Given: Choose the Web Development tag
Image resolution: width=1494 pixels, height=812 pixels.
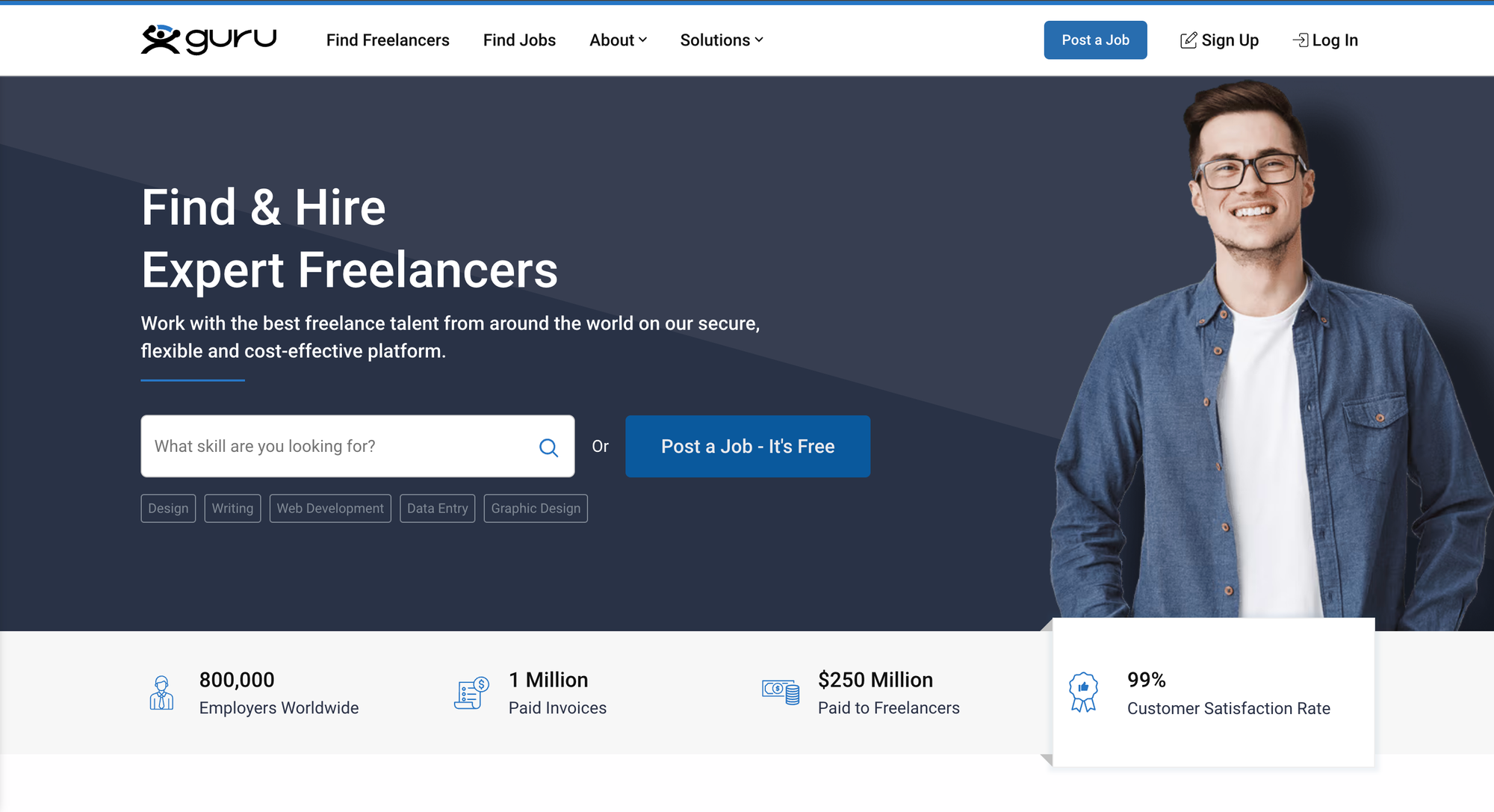Looking at the screenshot, I should (x=330, y=509).
